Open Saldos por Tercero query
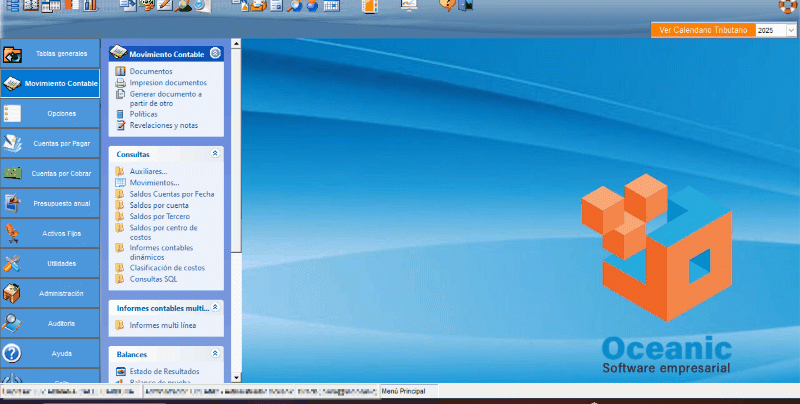800x404 pixels. pos(159,216)
